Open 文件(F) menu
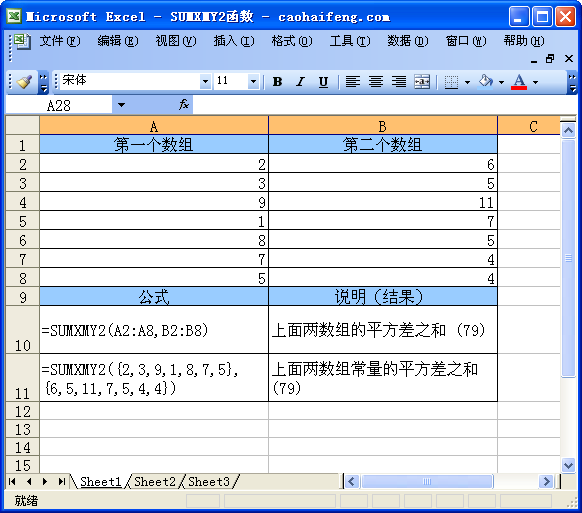This screenshot has width=582, height=513. [60, 41]
